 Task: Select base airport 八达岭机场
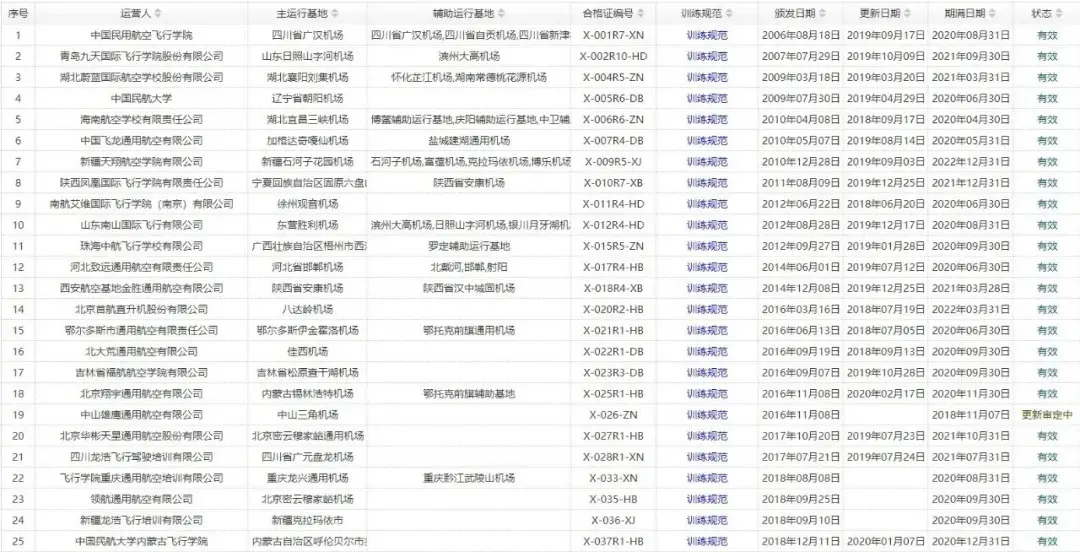307,309
